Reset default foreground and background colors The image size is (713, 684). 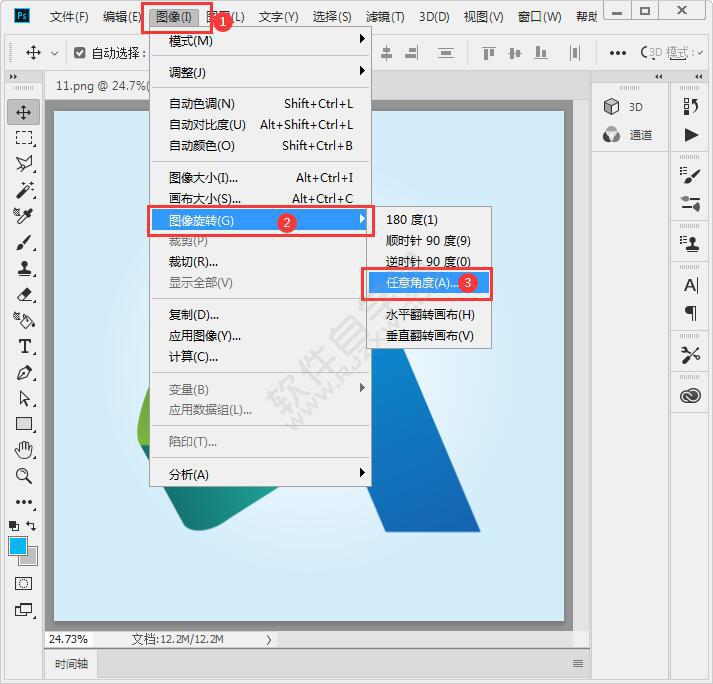14,526
